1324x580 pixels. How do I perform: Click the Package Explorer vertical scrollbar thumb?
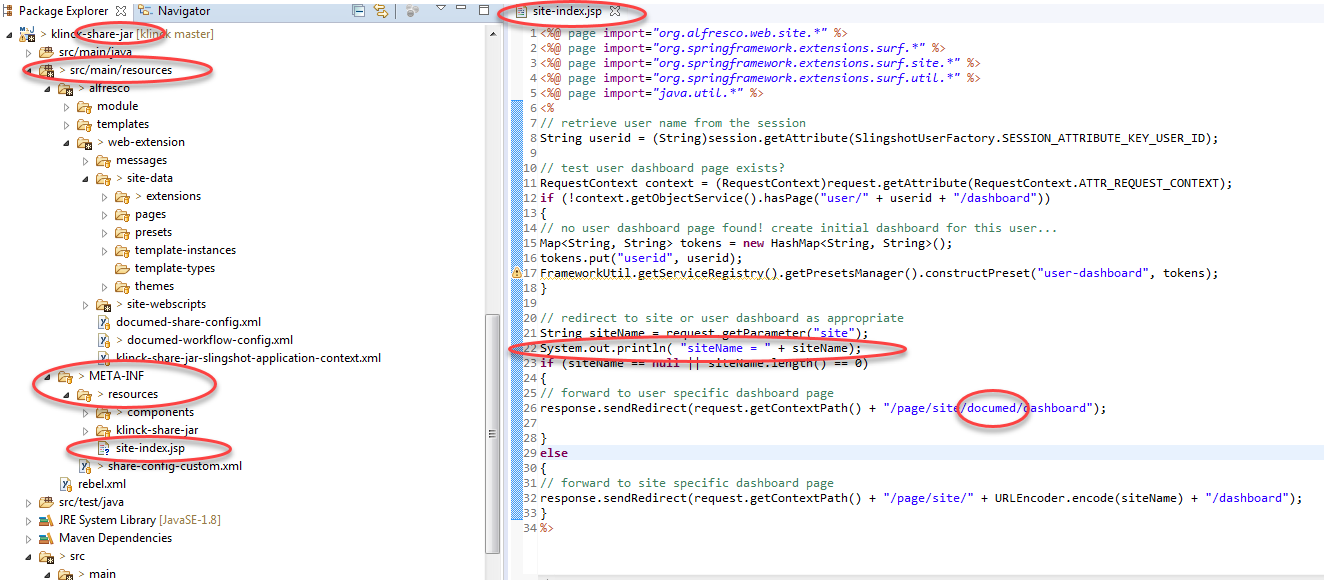pyautogui.click(x=491, y=430)
